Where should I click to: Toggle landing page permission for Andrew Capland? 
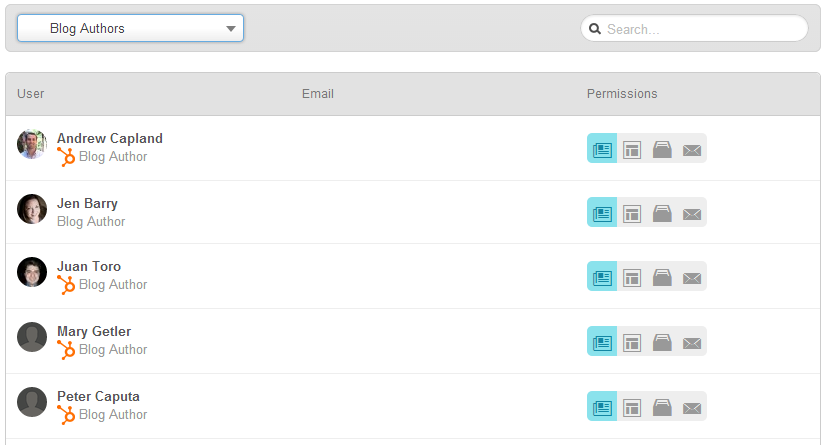click(x=632, y=150)
